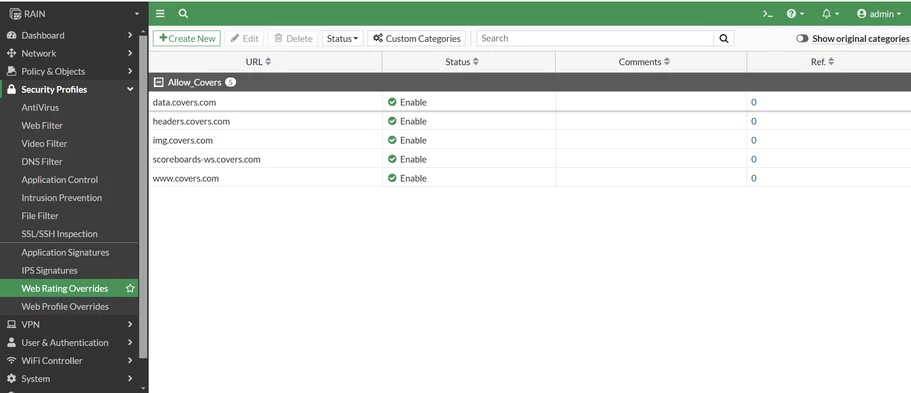Image resolution: width=911 pixels, height=393 pixels.
Task: Open SSL/SSH Inspection page
Action: (x=59, y=234)
